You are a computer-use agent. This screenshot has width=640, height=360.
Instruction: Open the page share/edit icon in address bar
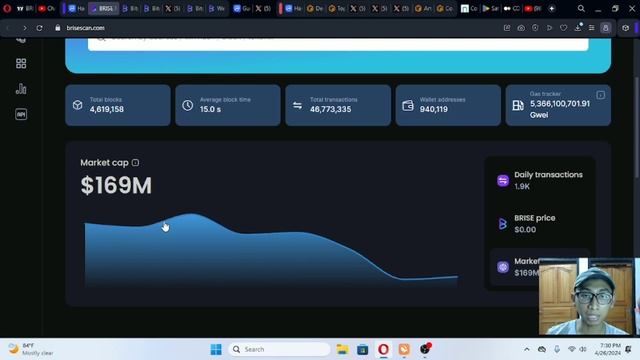pyautogui.click(x=507, y=28)
